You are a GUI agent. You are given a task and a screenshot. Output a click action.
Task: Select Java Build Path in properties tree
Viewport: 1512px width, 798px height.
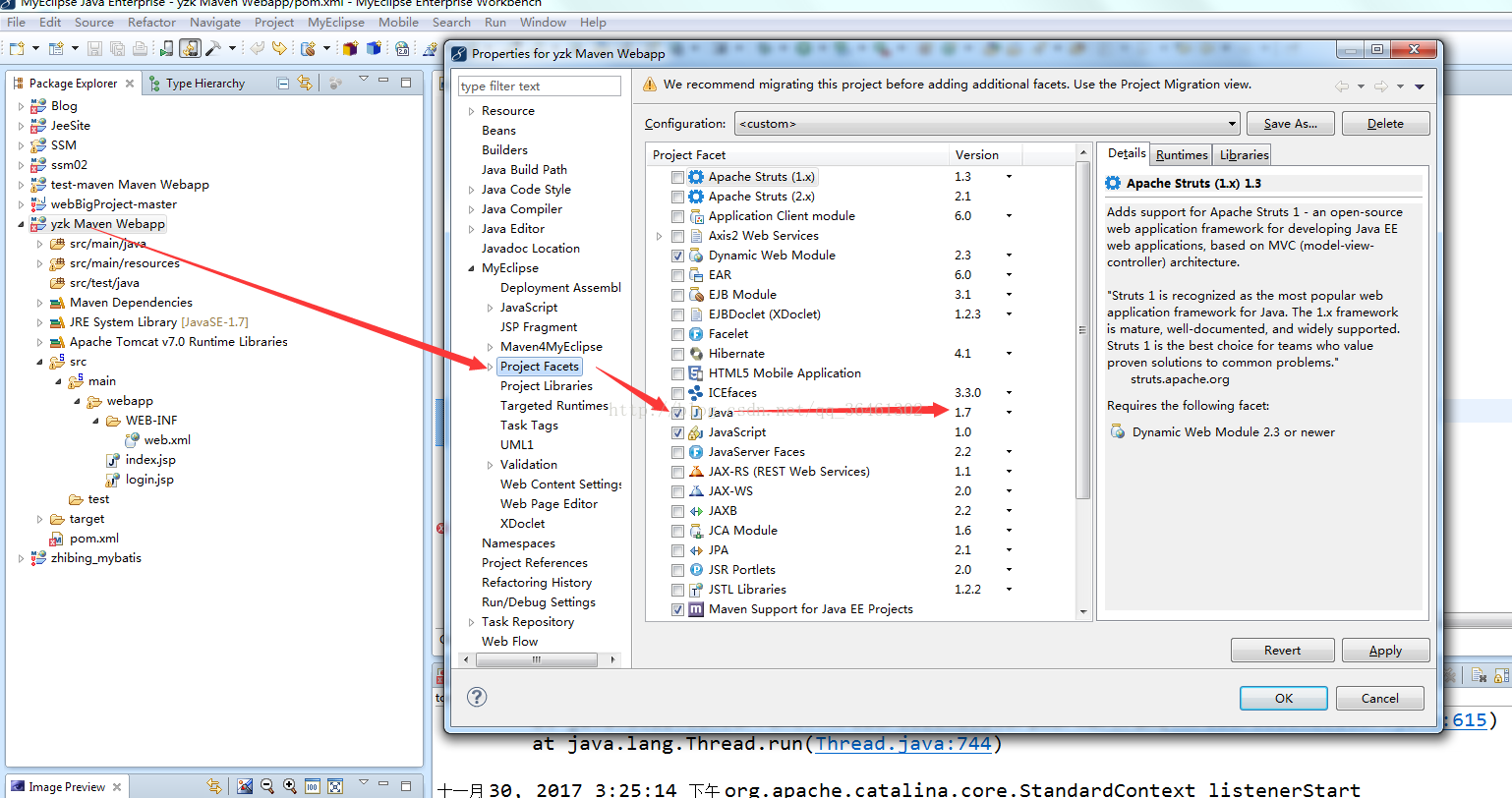[524, 170]
